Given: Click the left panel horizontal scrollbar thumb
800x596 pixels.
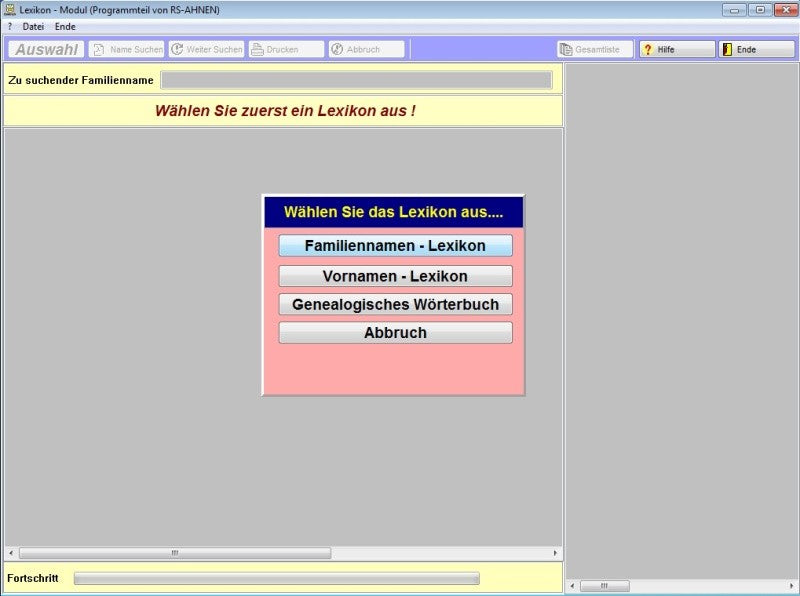Looking at the screenshot, I should coord(175,553).
